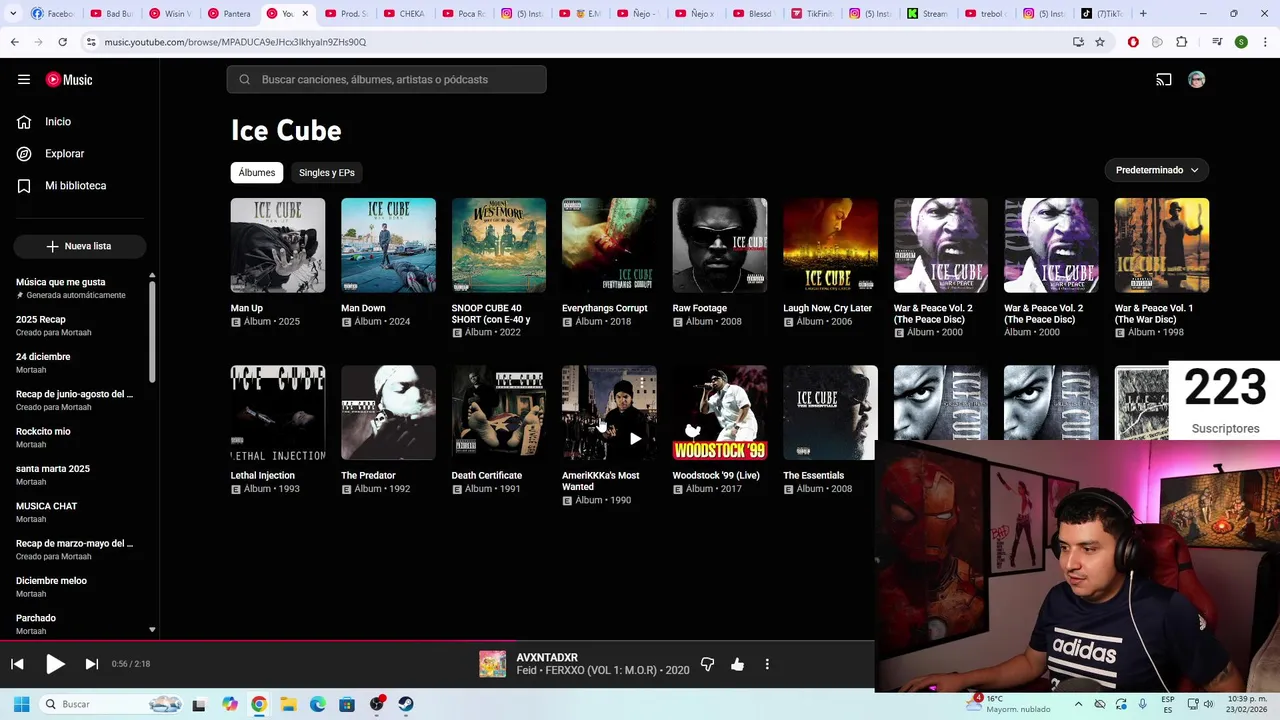
Task: Click the now playing album thumbnail
Action: pos(492,664)
